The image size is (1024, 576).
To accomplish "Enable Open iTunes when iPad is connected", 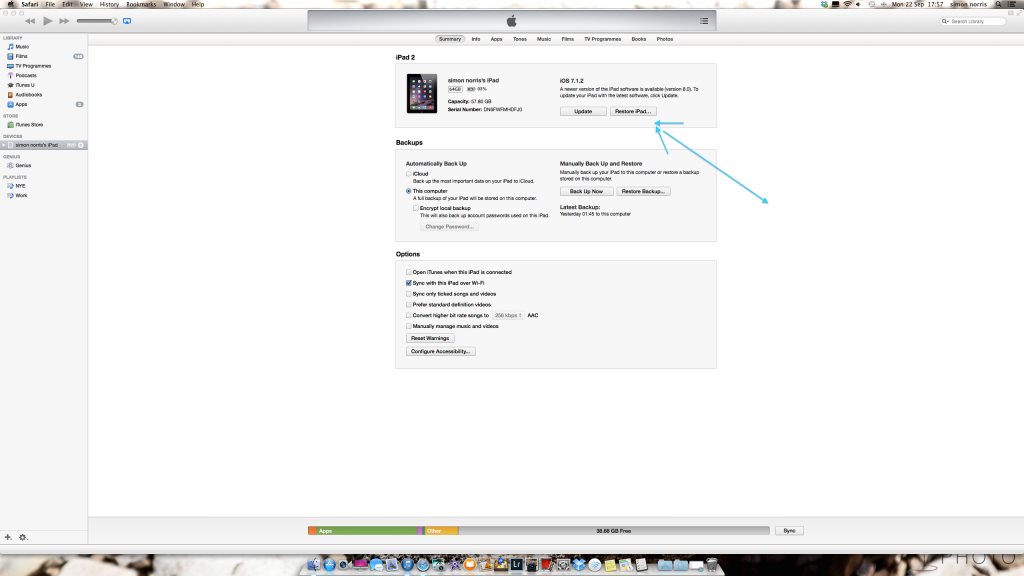I will (409, 272).
